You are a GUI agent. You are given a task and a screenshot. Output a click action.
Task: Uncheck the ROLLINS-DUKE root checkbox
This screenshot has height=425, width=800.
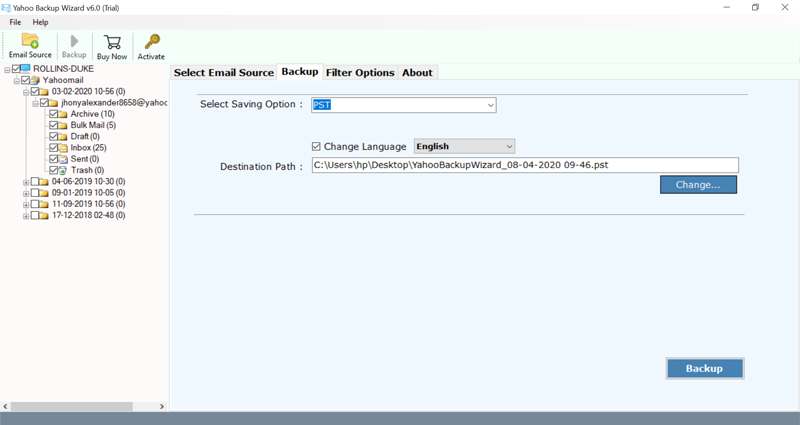(16, 68)
